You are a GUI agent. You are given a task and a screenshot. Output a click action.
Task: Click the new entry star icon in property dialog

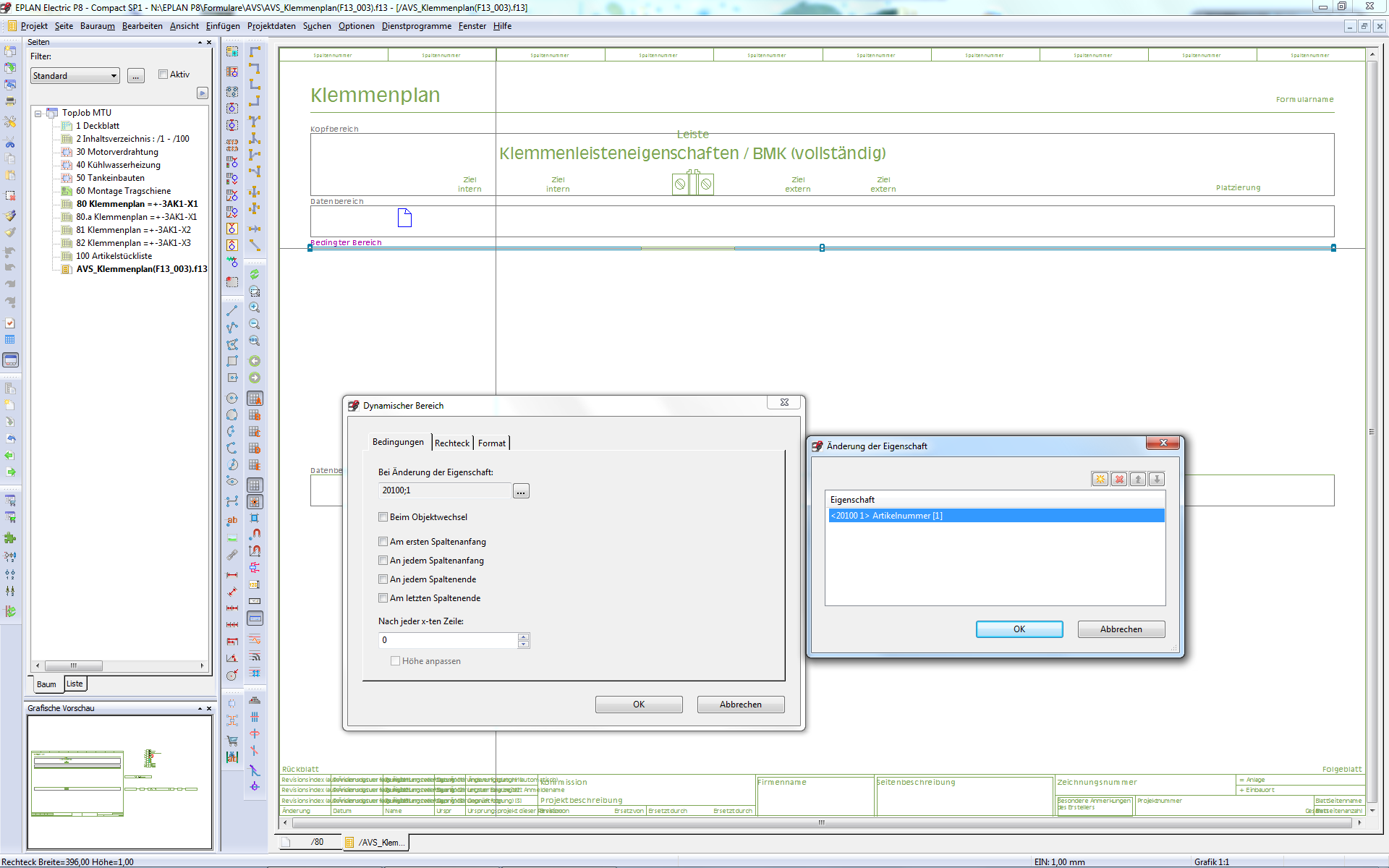(x=1100, y=479)
